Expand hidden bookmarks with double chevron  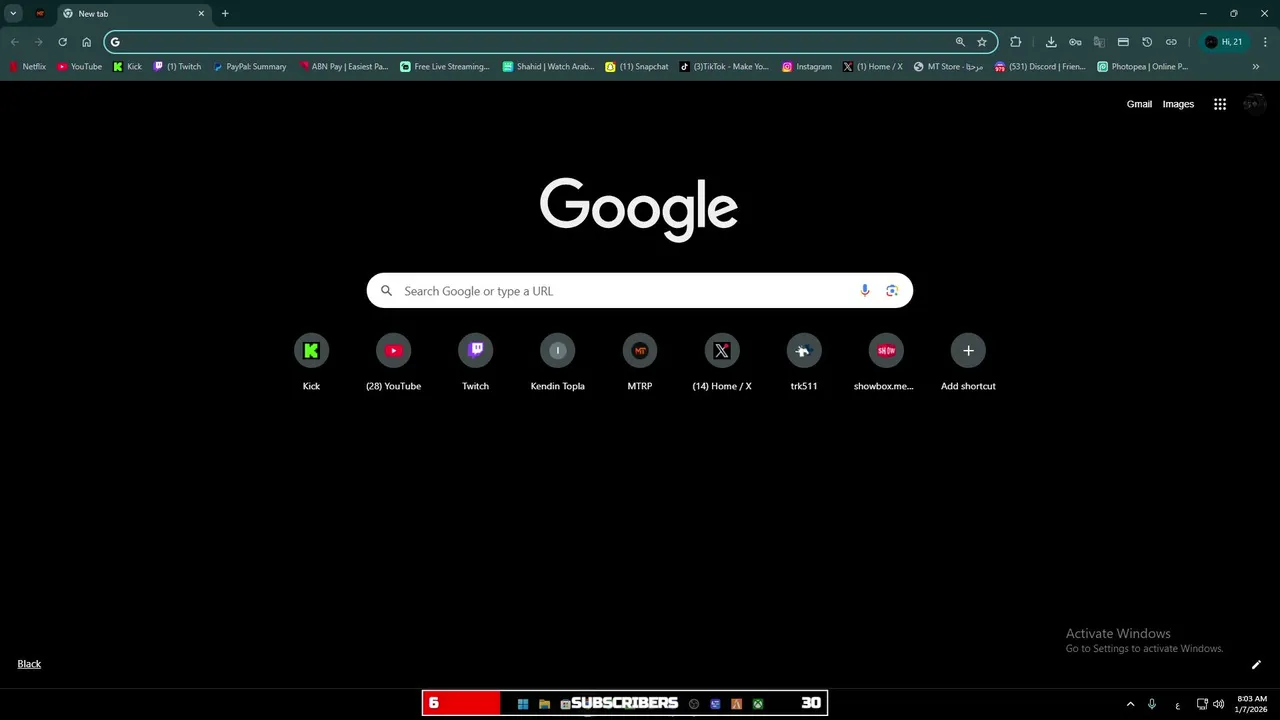[1256, 67]
